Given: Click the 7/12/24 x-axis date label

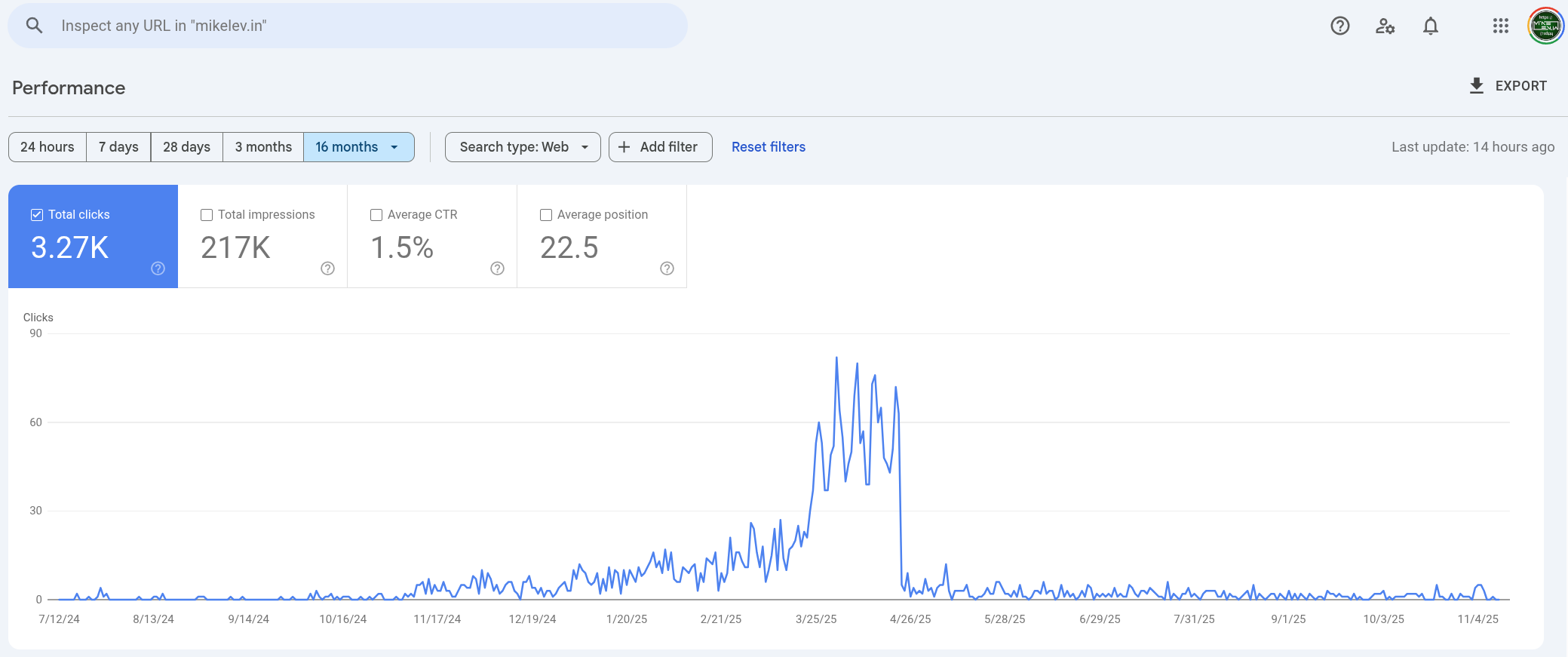Looking at the screenshot, I should point(59,619).
